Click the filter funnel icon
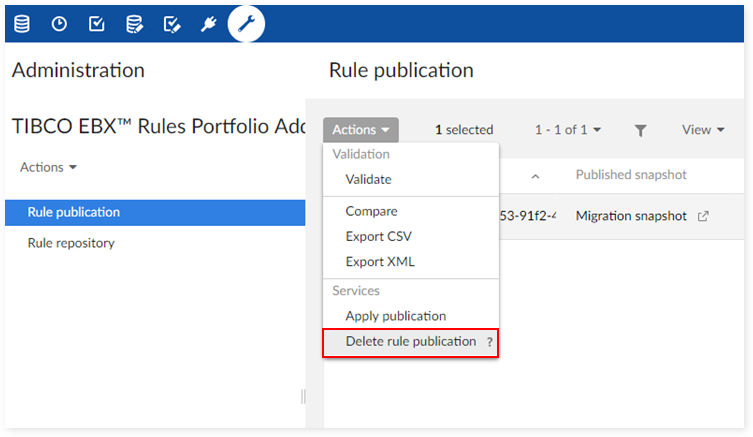The height and width of the screenshot is (437, 753). [x=640, y=130]
